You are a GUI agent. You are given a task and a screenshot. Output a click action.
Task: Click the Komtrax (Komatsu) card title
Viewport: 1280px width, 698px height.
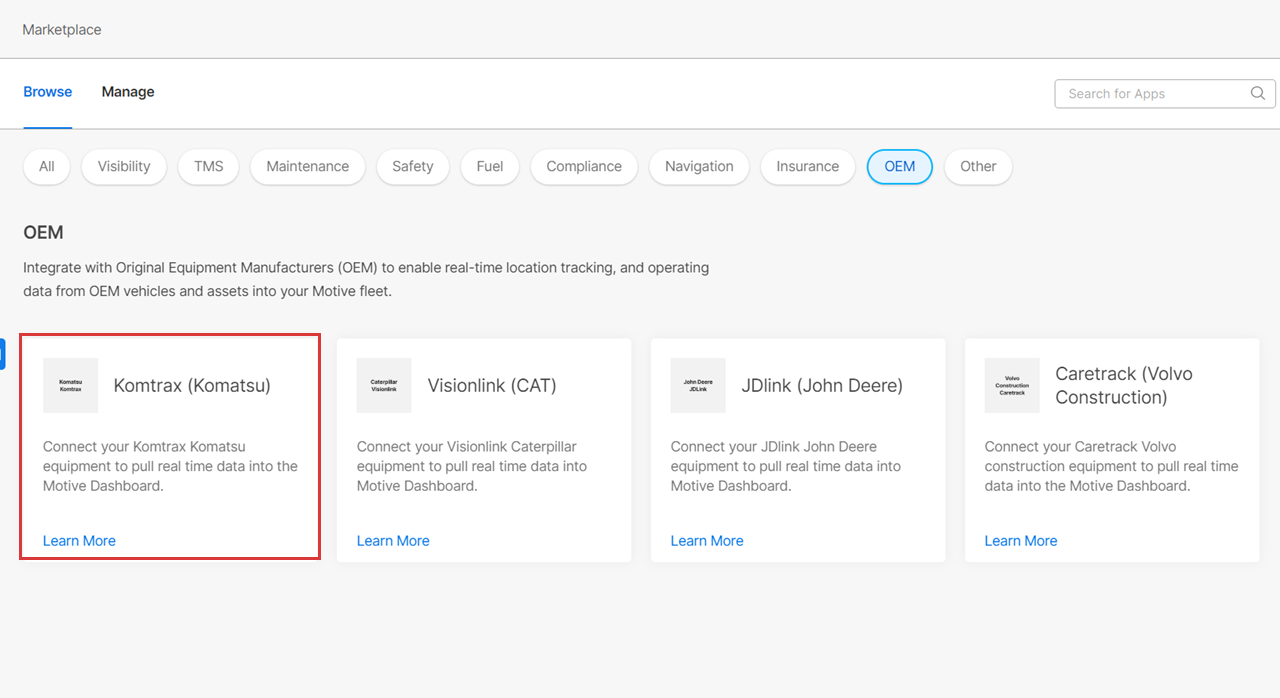click(x=192, y=385)
